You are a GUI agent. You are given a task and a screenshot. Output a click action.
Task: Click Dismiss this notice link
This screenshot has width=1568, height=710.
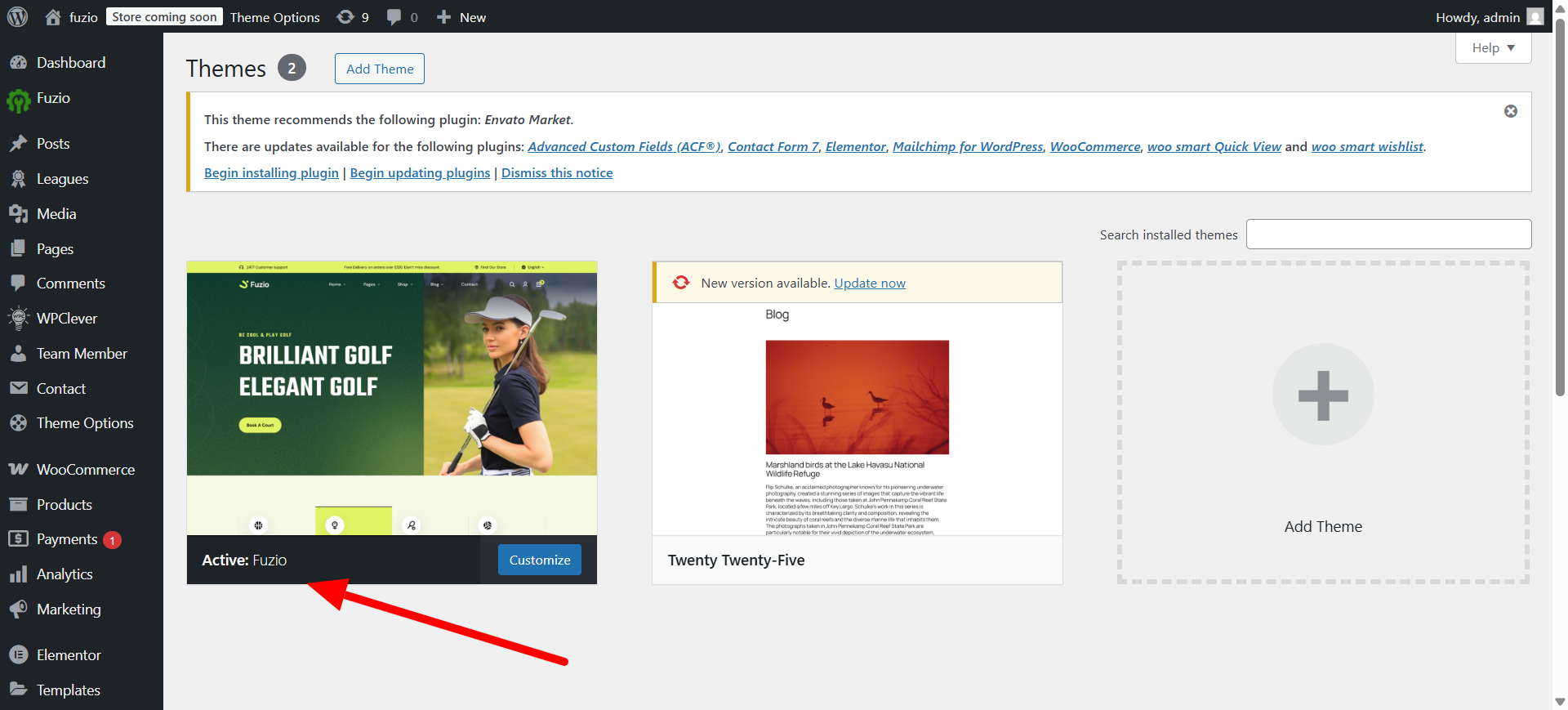557,173
